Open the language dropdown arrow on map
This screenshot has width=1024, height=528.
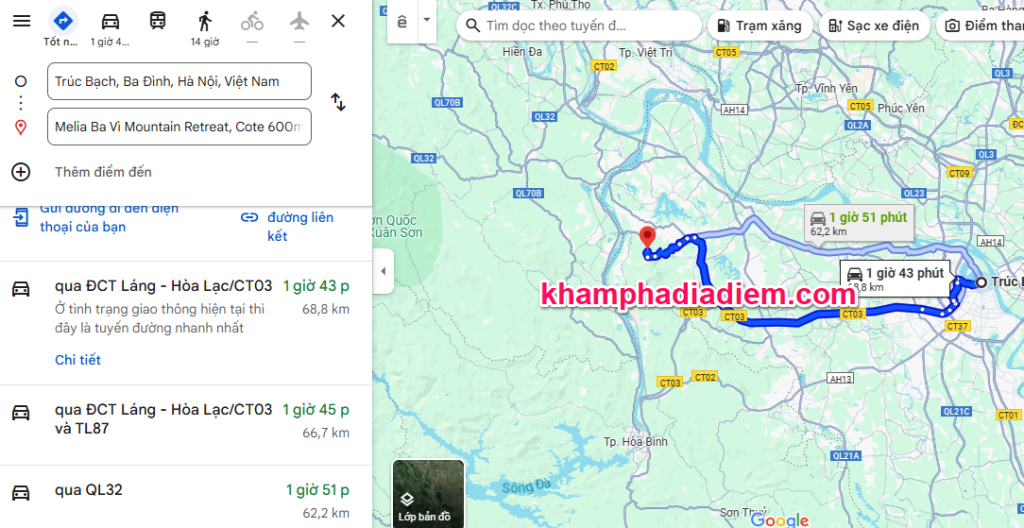click(x=427, y=21)
